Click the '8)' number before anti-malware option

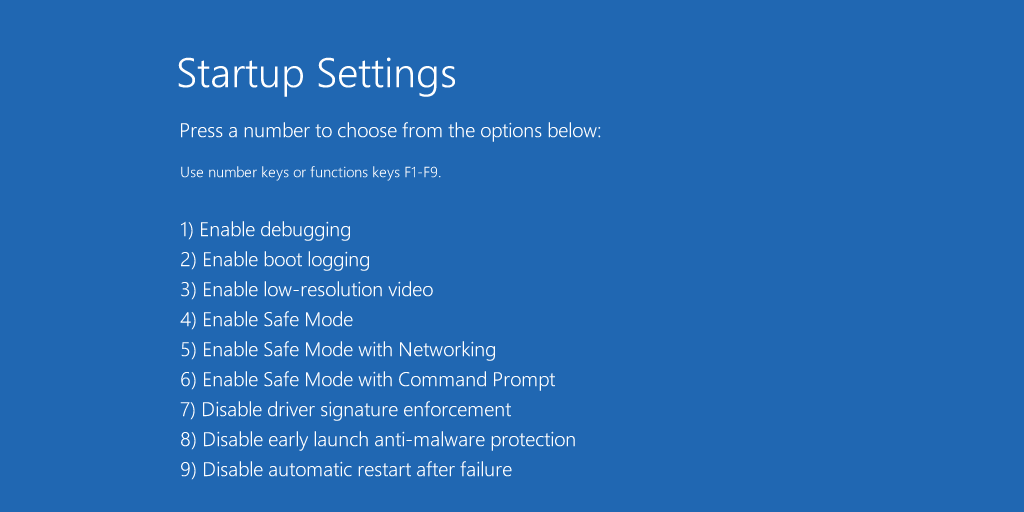point(188,440)
